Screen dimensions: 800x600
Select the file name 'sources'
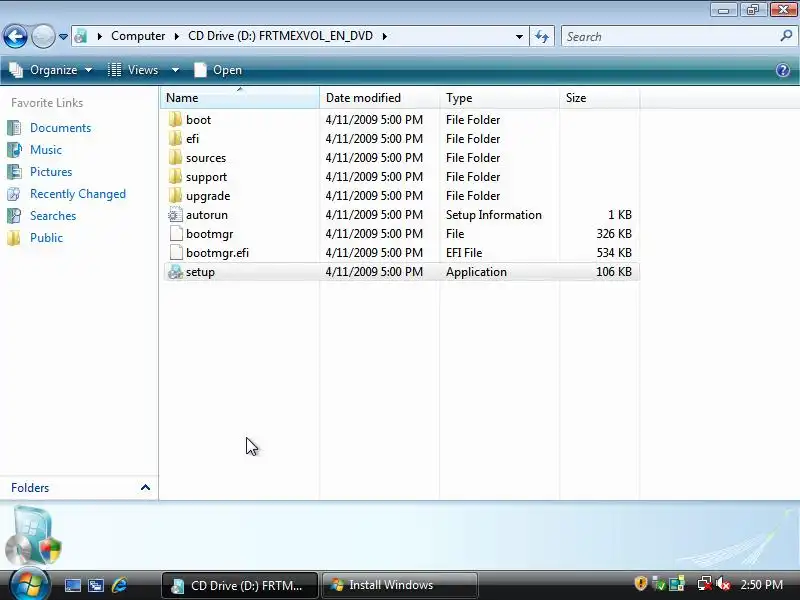pyautogui.click(x=206, y=158)
